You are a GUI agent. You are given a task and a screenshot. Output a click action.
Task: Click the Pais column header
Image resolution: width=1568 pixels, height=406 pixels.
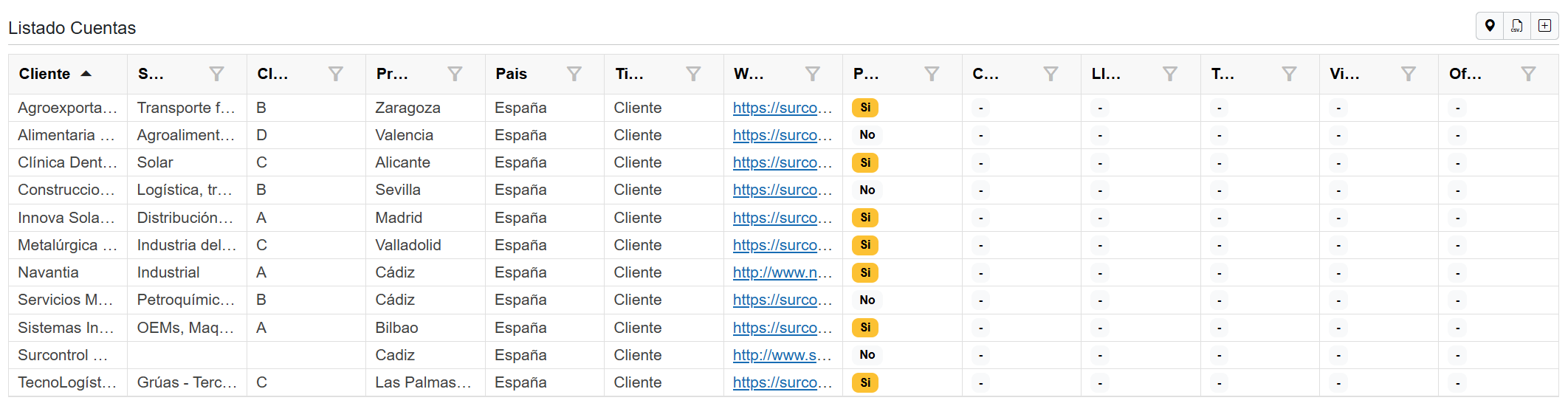tap(511, 74)
